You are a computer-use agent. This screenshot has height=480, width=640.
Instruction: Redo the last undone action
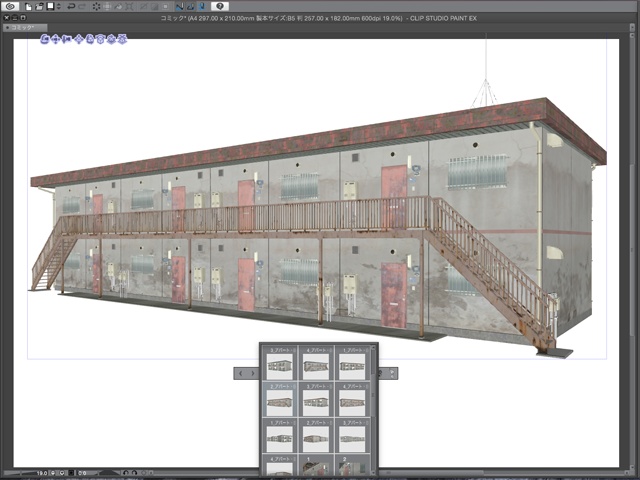pyautogui.click(x=82, y=7)
